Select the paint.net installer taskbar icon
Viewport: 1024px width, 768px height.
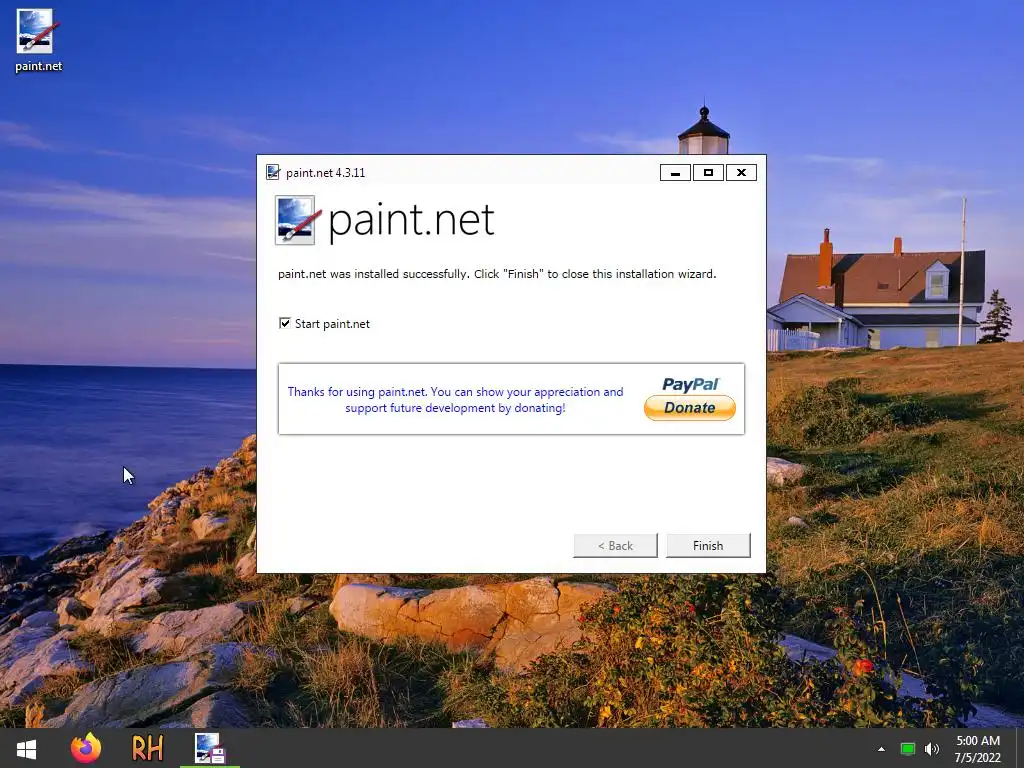210,748
